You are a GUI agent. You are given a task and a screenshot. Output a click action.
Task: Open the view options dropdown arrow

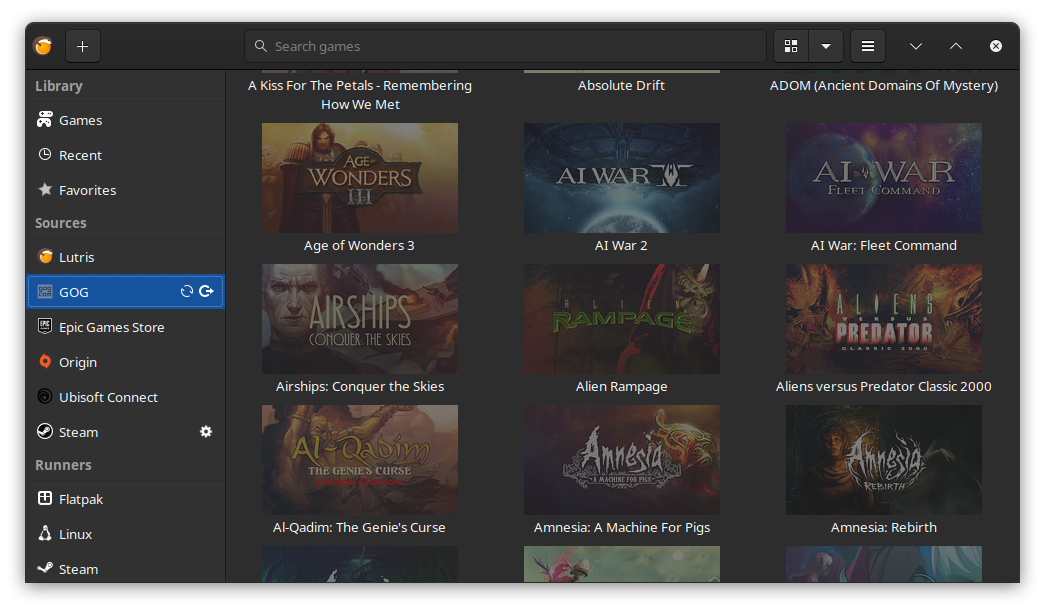(825, 46)
